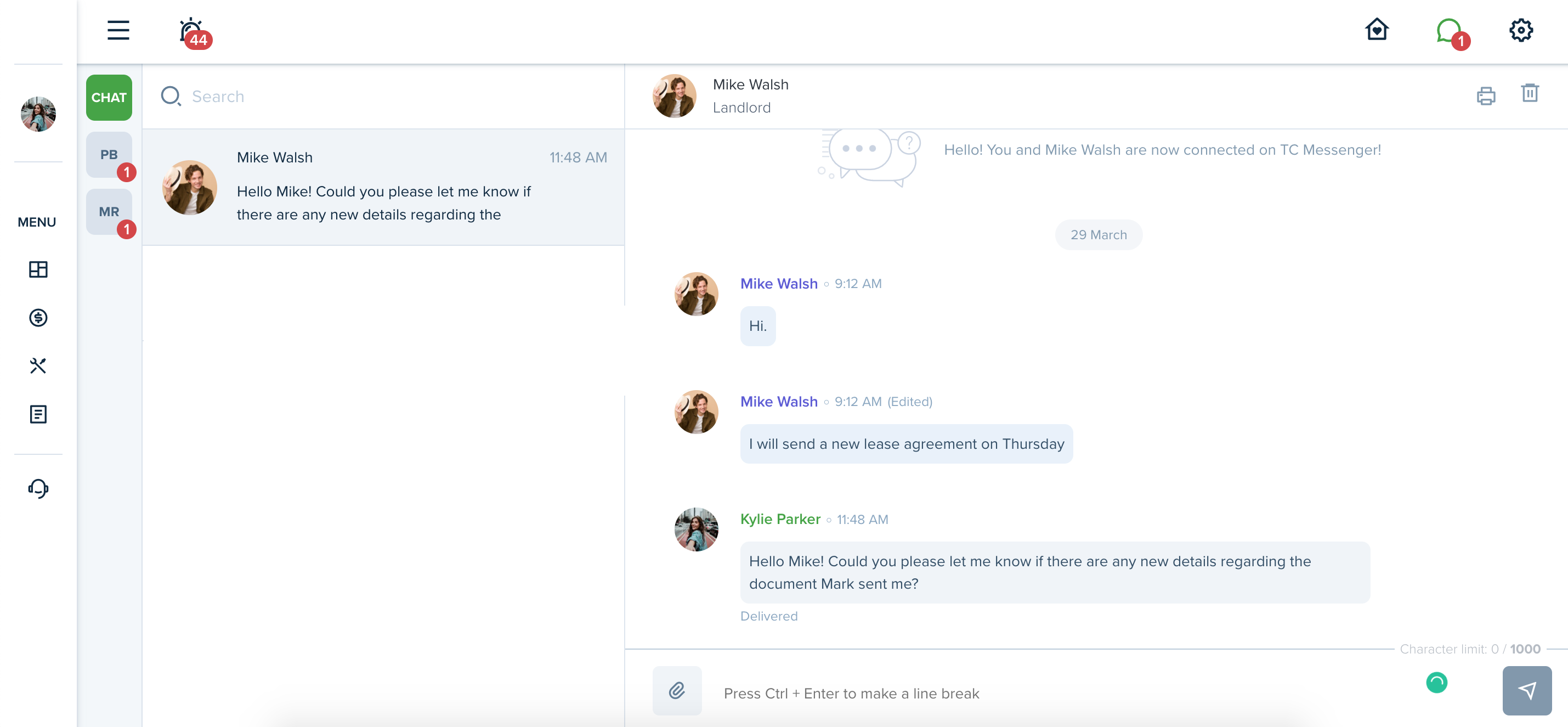Click the attachment paperclip button
The height and width of the screenshot is (727, 1568).
tap(676, 690)
